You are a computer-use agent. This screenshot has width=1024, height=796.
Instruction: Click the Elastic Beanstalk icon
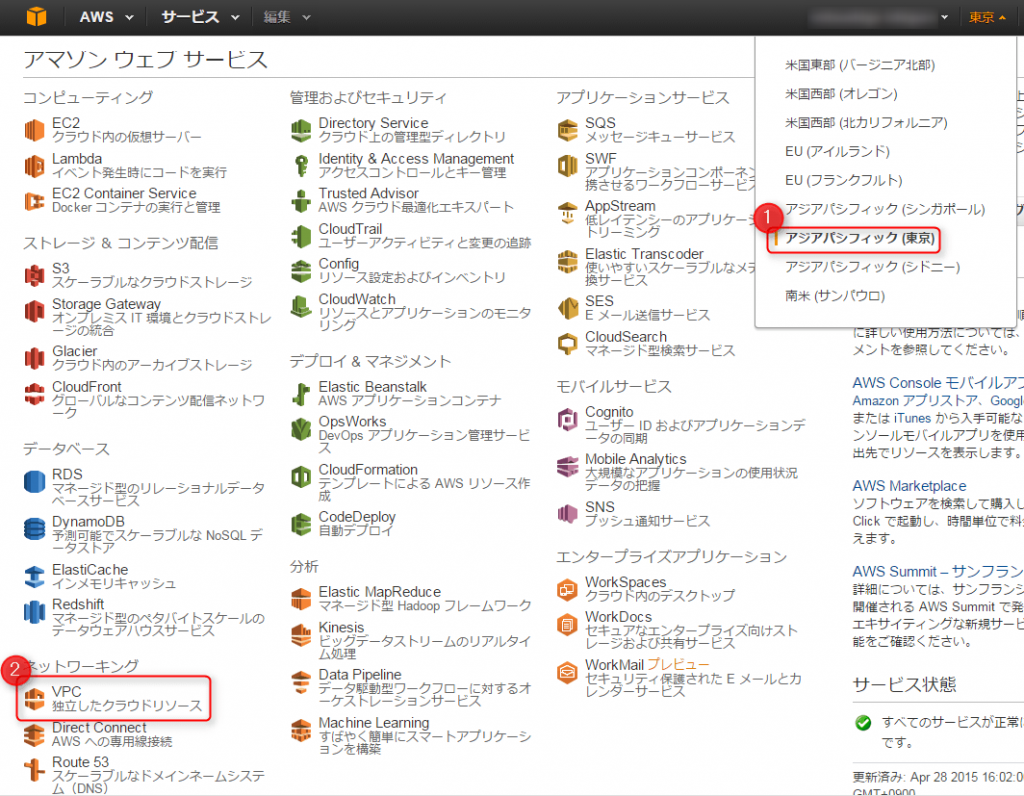[300, 394]
